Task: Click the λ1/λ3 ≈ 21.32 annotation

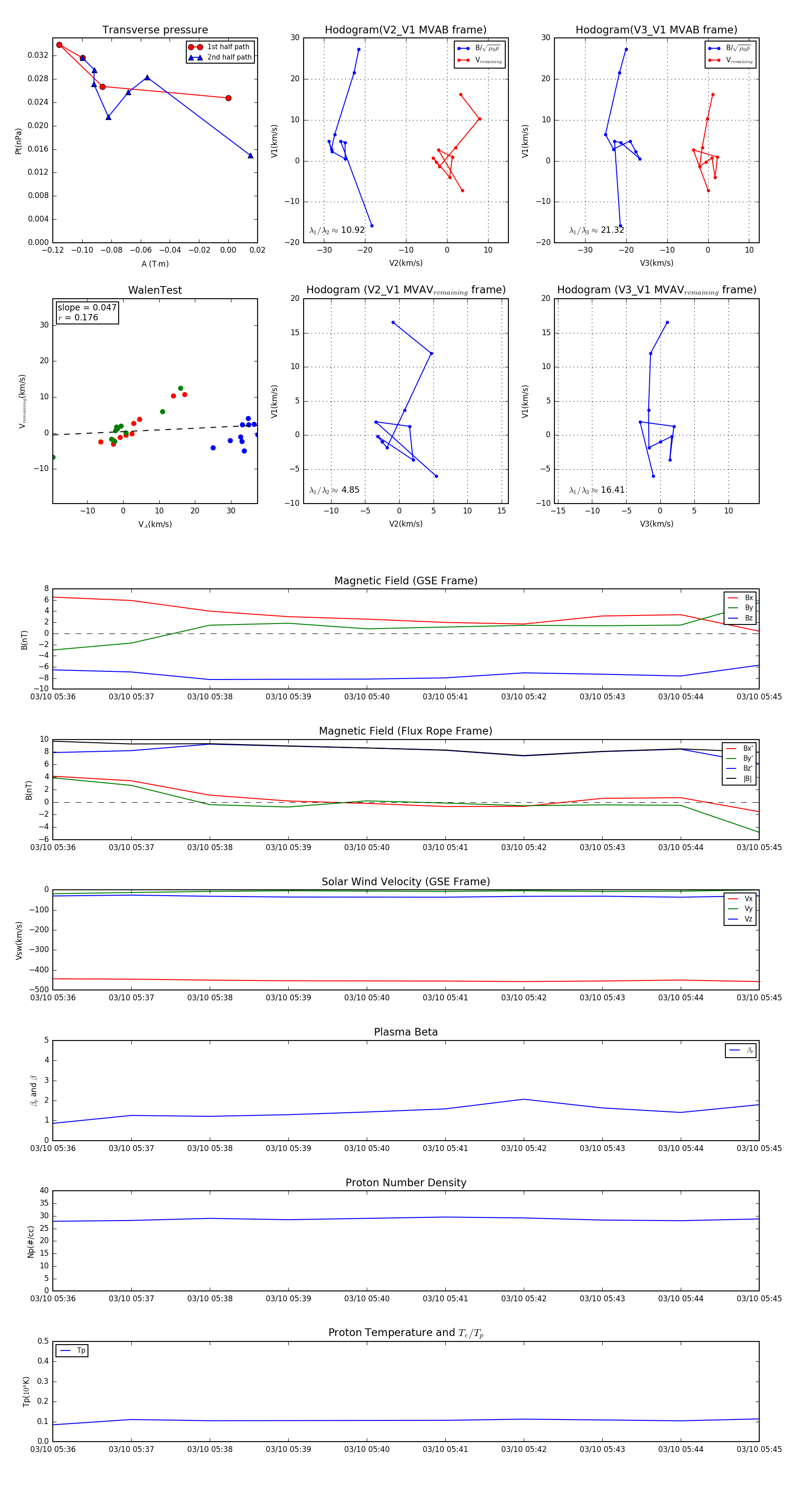Action: 596,230
